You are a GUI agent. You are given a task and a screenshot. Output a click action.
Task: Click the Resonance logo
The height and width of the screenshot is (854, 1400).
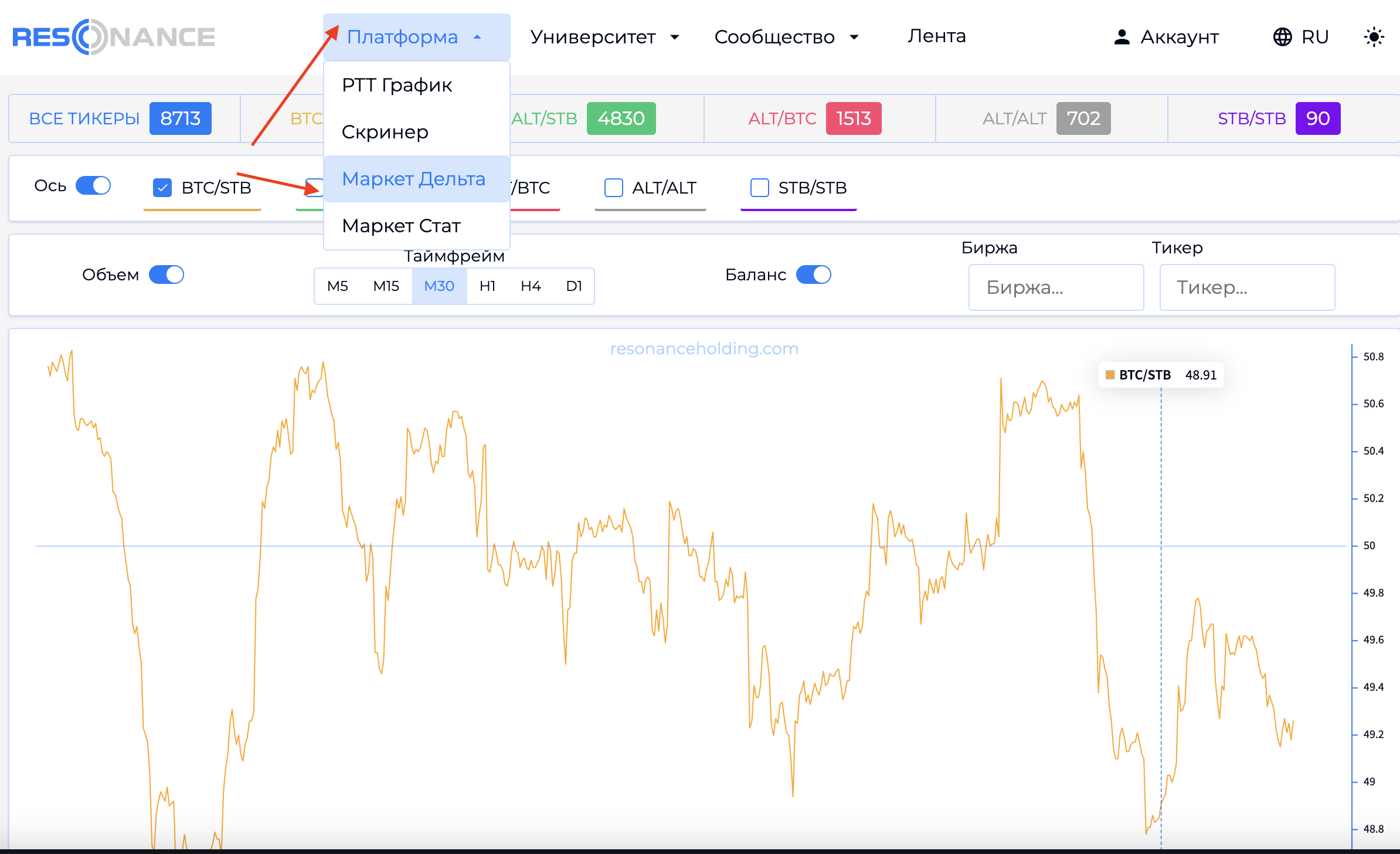click(114, 37)
